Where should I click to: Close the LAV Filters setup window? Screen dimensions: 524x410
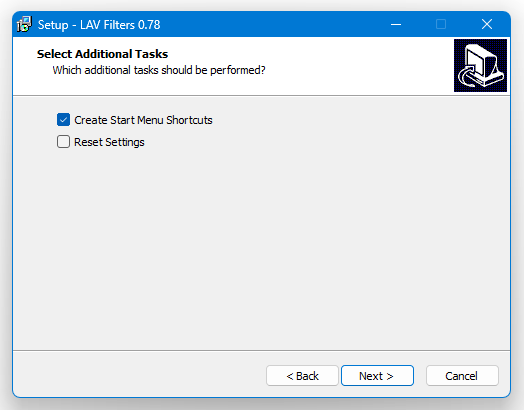click(487, 24)
